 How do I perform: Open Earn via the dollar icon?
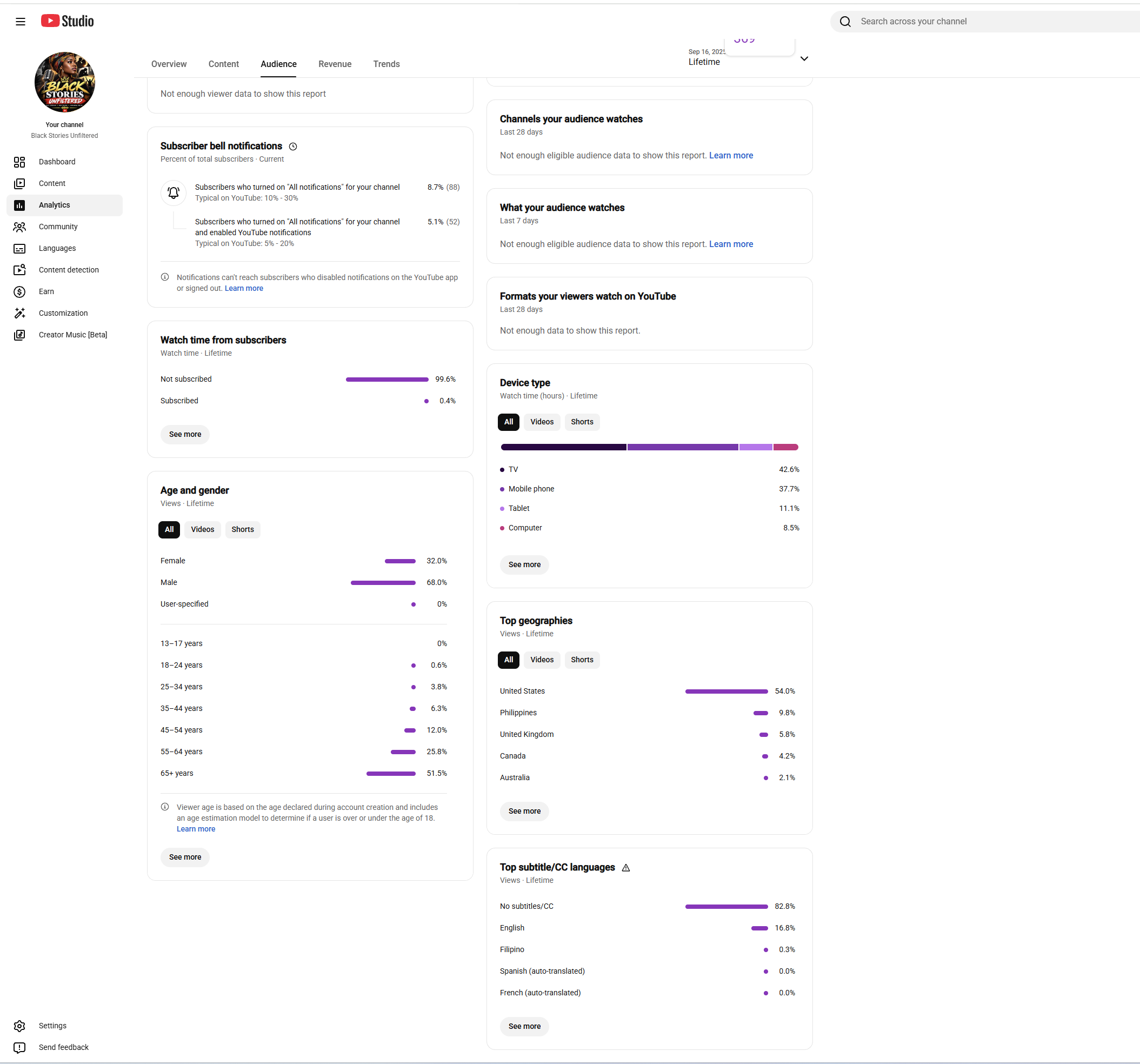click(x=19, y=291)
